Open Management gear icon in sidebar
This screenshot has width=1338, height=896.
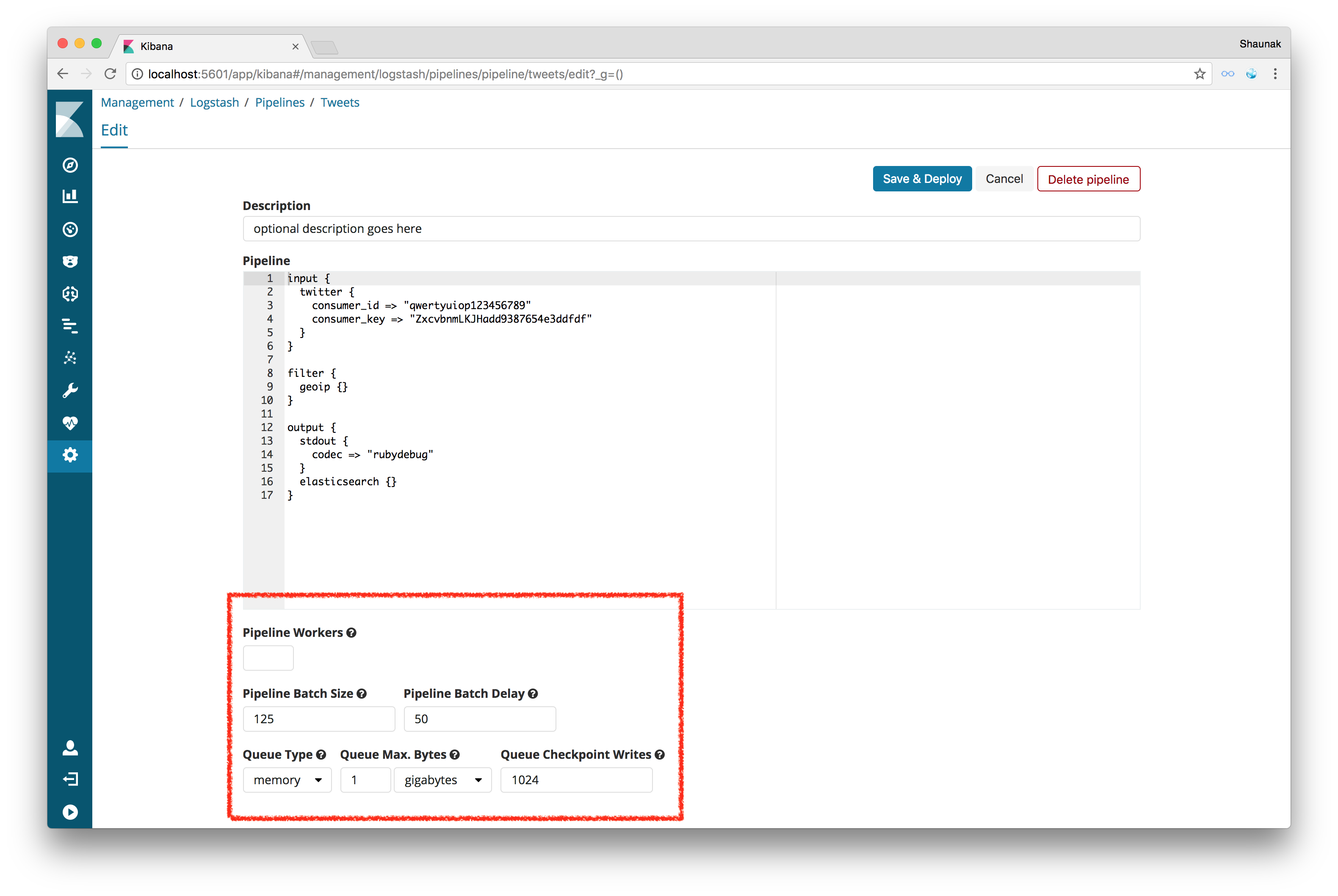(x=70, y=456)
